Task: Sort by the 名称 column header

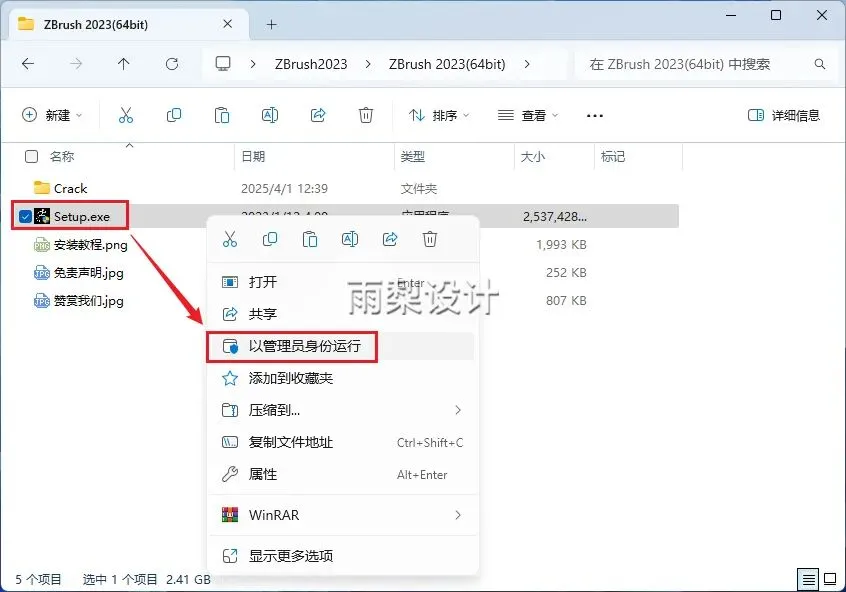Action: 62,156
